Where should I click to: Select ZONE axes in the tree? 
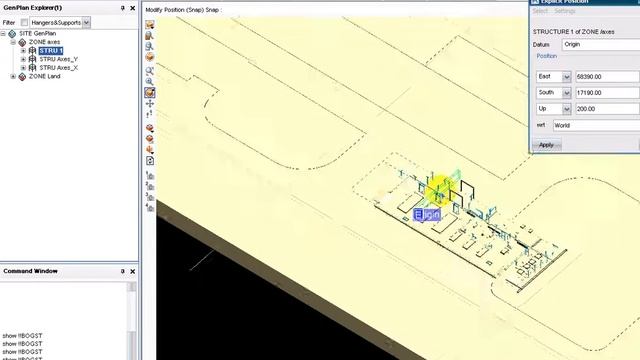44,42
